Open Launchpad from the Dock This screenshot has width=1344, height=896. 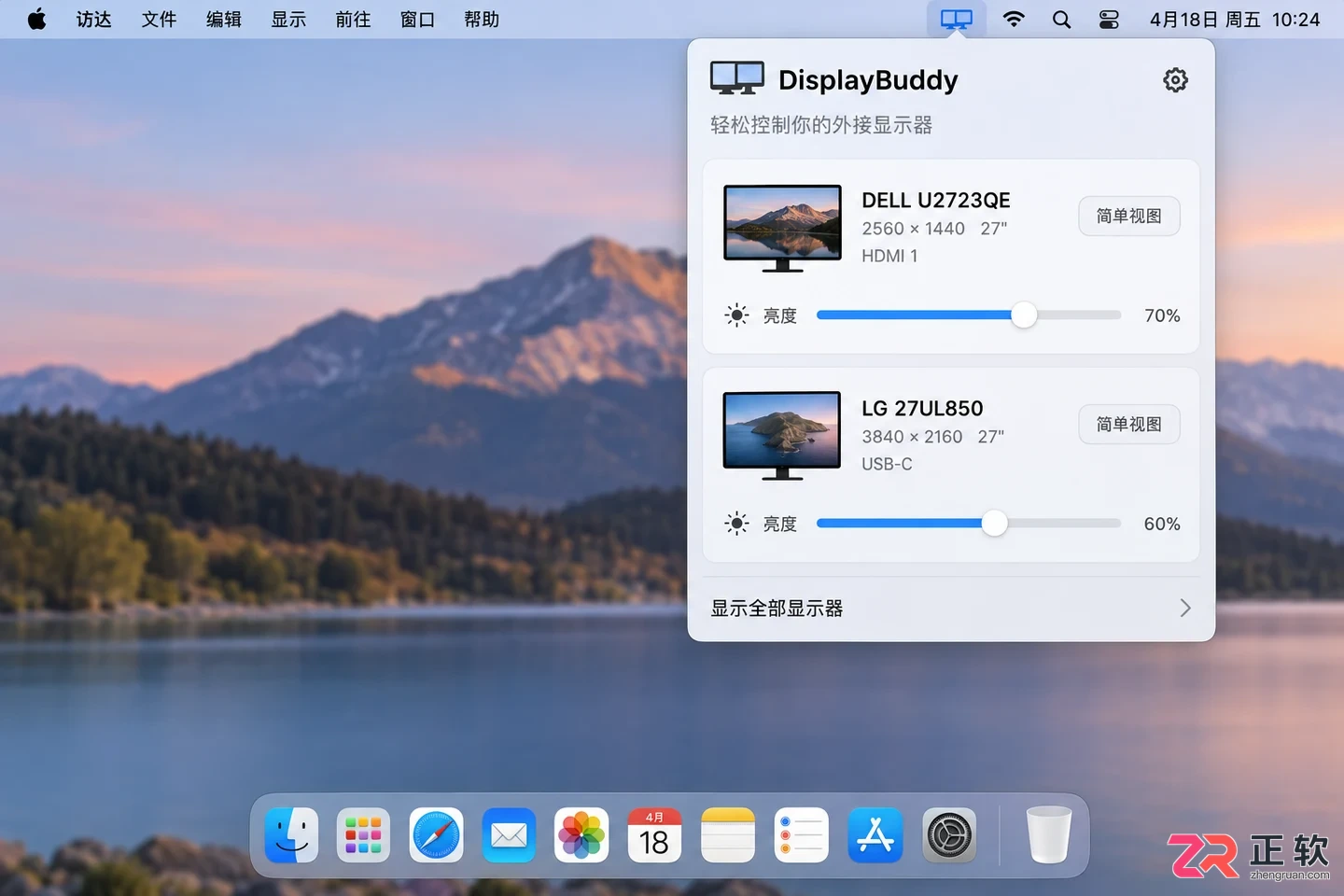(363, 835)
